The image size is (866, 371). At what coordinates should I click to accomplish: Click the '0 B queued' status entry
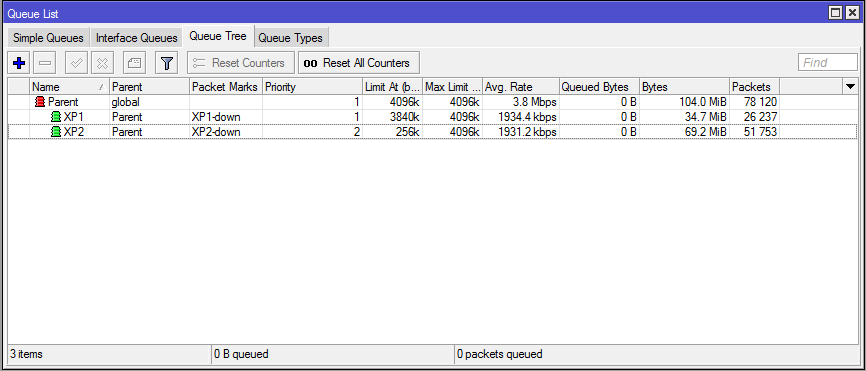pyautogui.click(x=241, y=354)
